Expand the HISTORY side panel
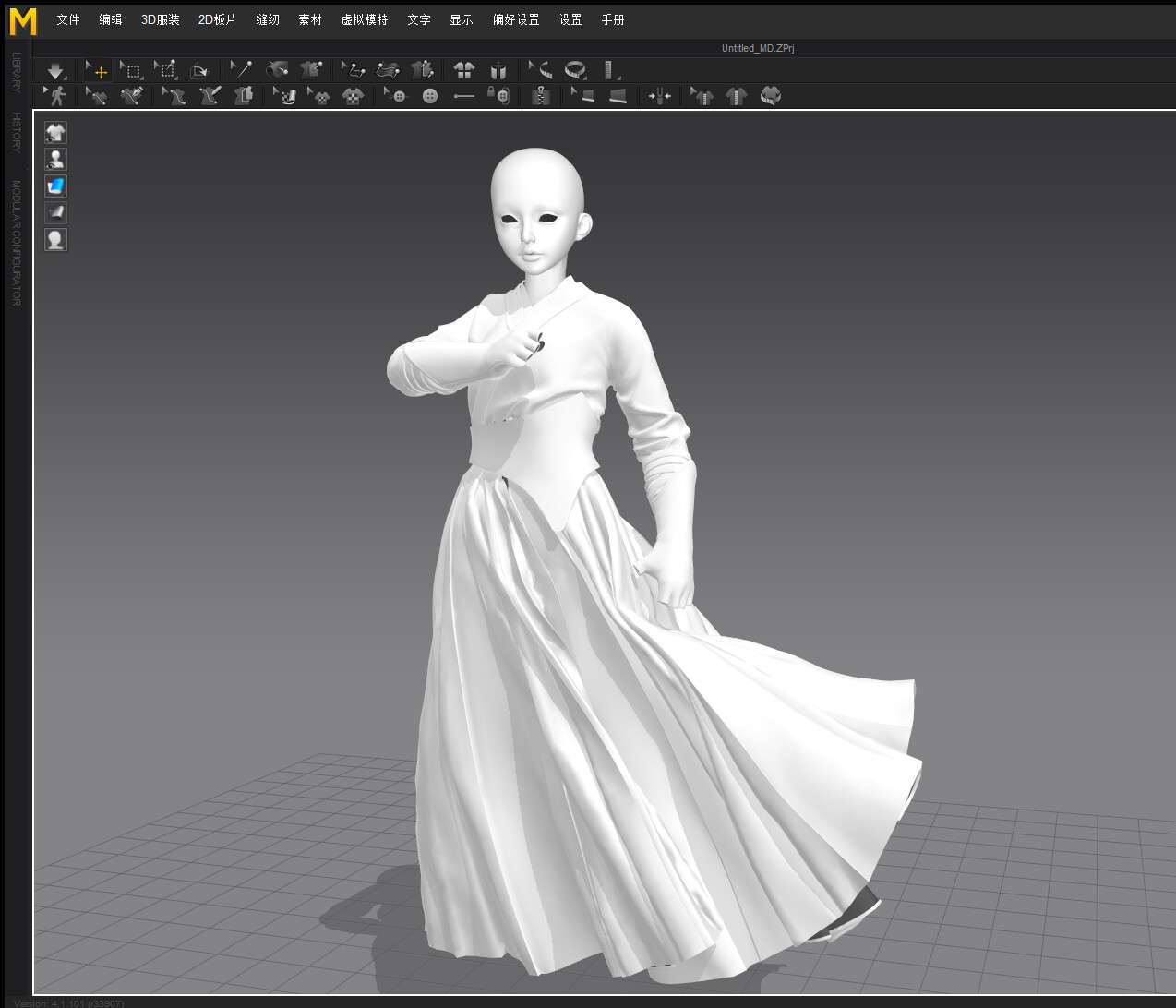This screenshot has height=1008, width=1176. point(16,132)
